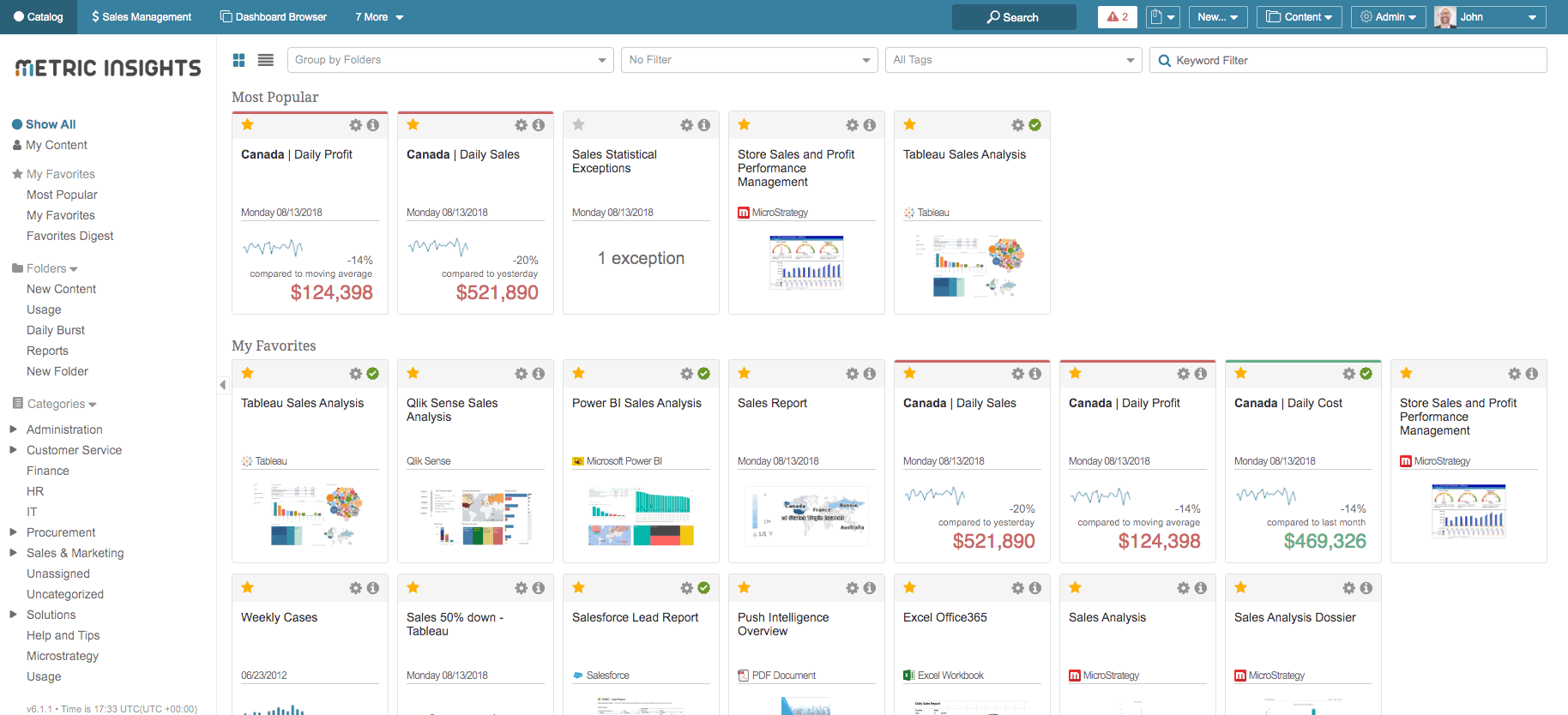Open Power BI Sales Analysis preview thumbnail
The width and height of the screenshot is (1568, 715).
641,516
